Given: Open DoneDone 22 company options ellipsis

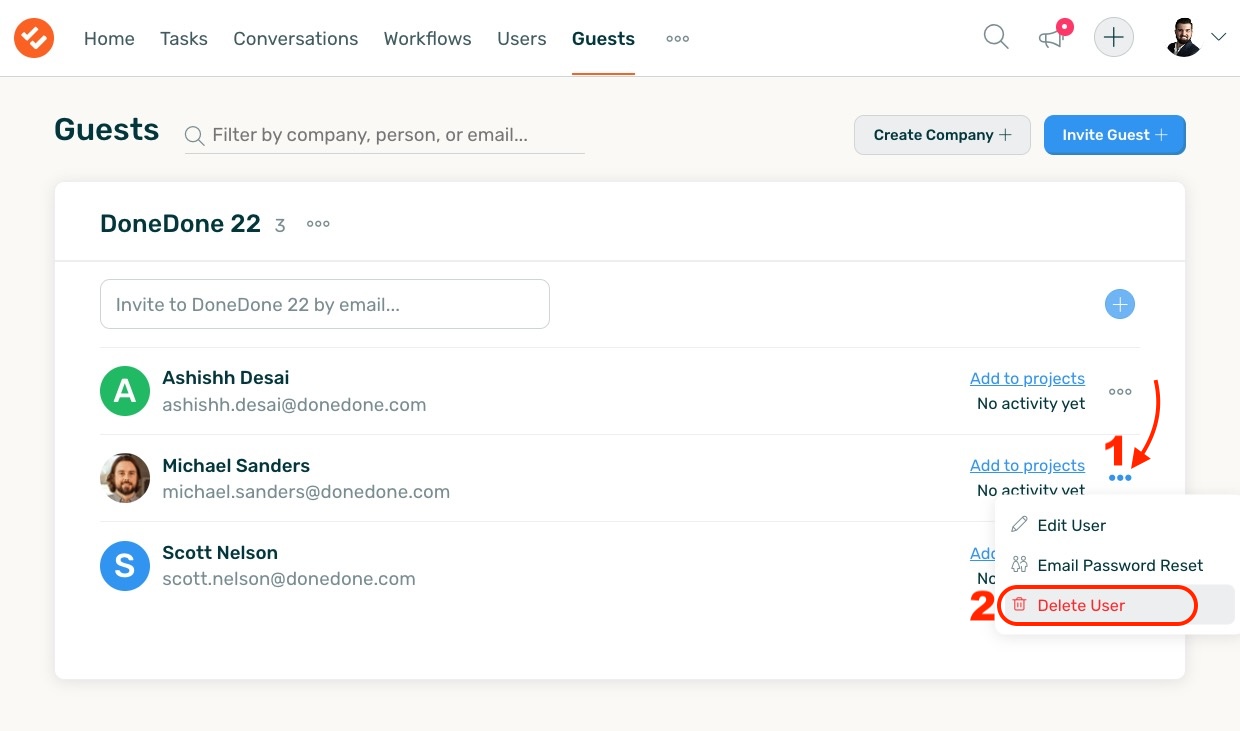Looking at the screenshot, I should 318,224.
